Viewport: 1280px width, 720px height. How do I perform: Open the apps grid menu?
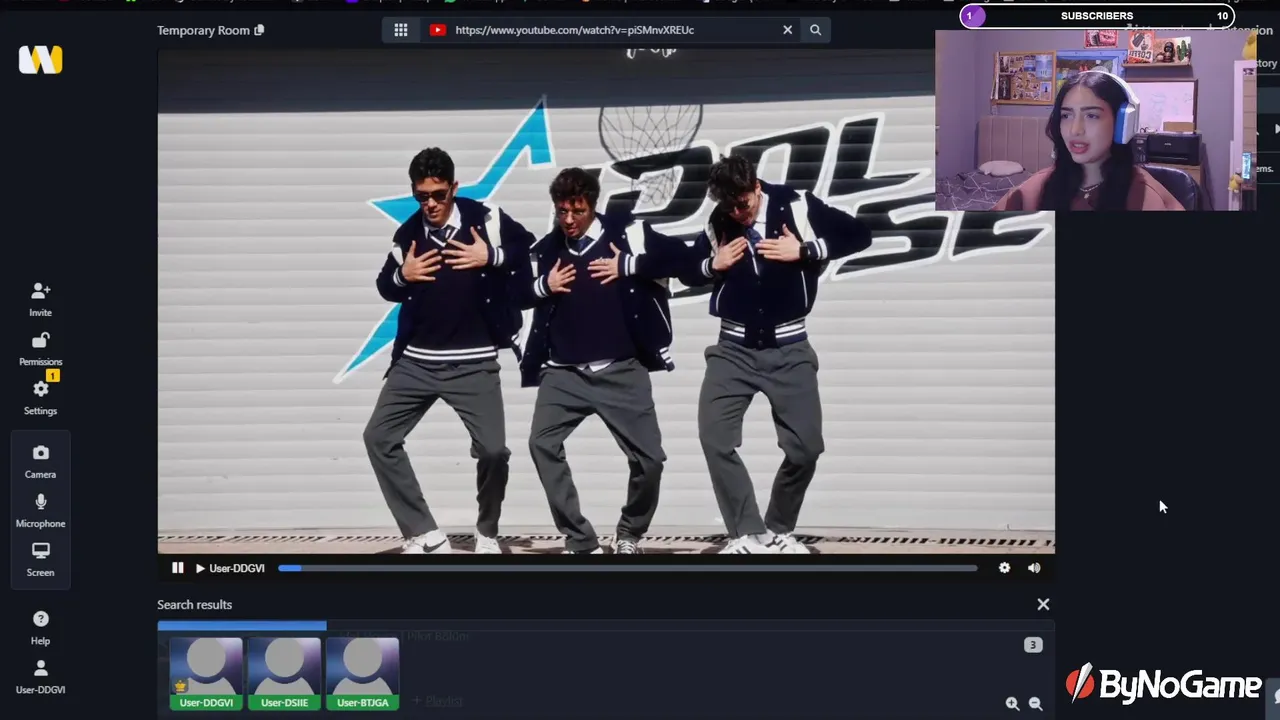tap(401, 30)
